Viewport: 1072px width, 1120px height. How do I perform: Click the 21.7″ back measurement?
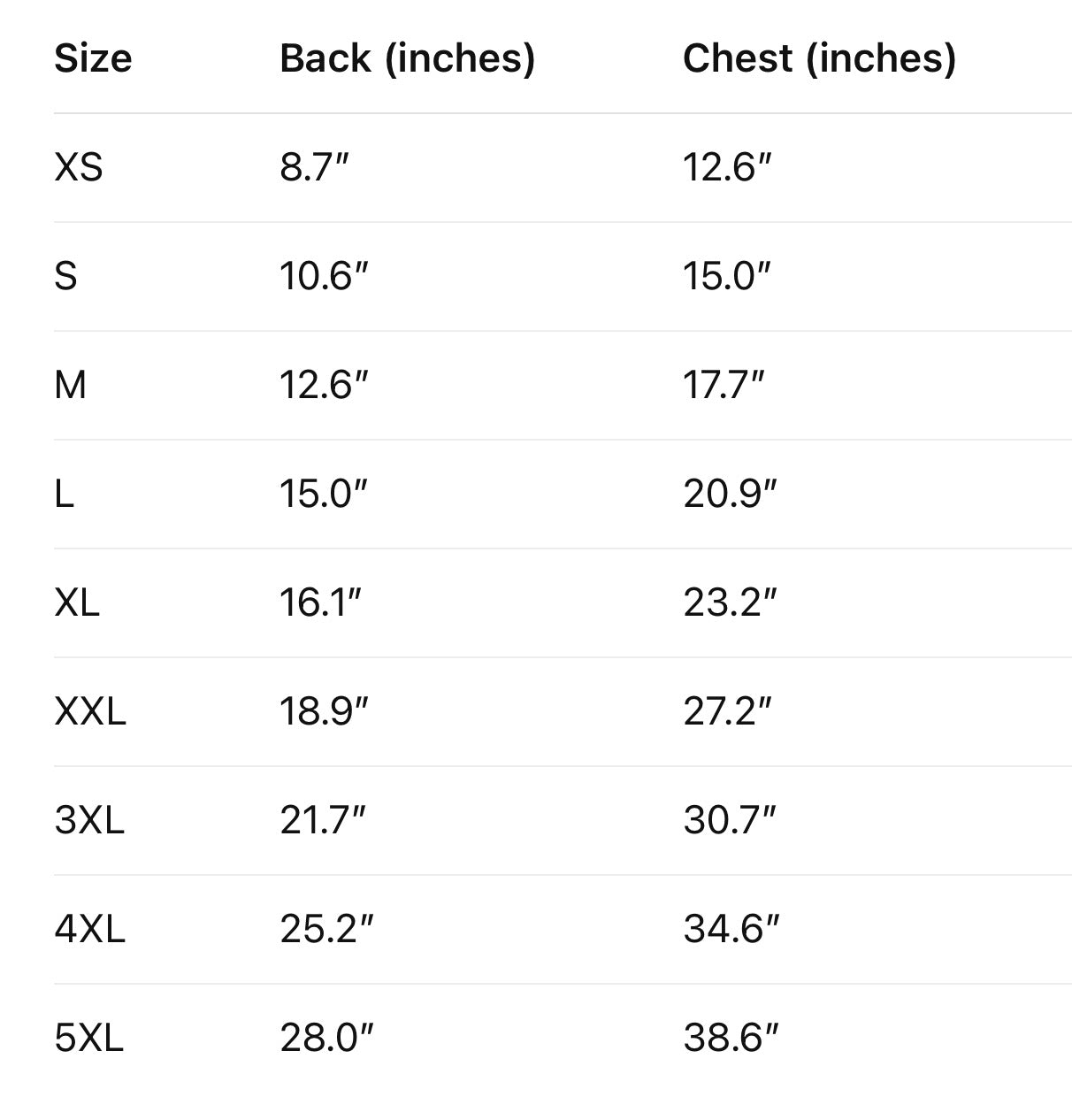click(323, 820)
